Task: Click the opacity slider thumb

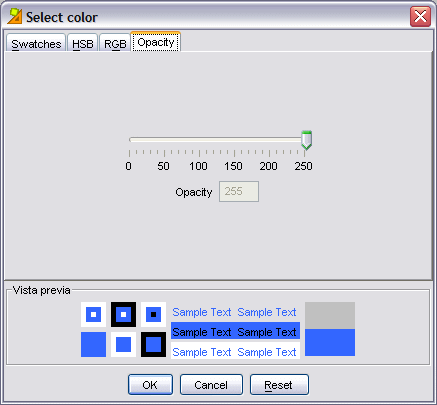Action: 306,140
